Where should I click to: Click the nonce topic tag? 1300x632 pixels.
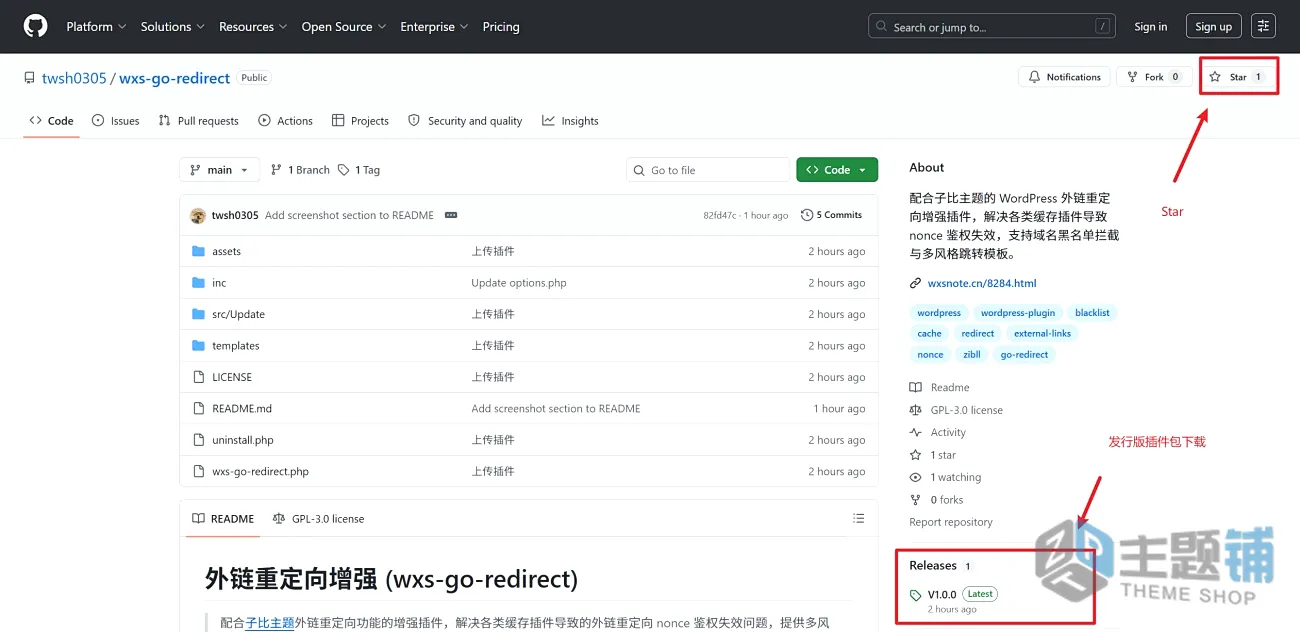(x=930, y=355)
